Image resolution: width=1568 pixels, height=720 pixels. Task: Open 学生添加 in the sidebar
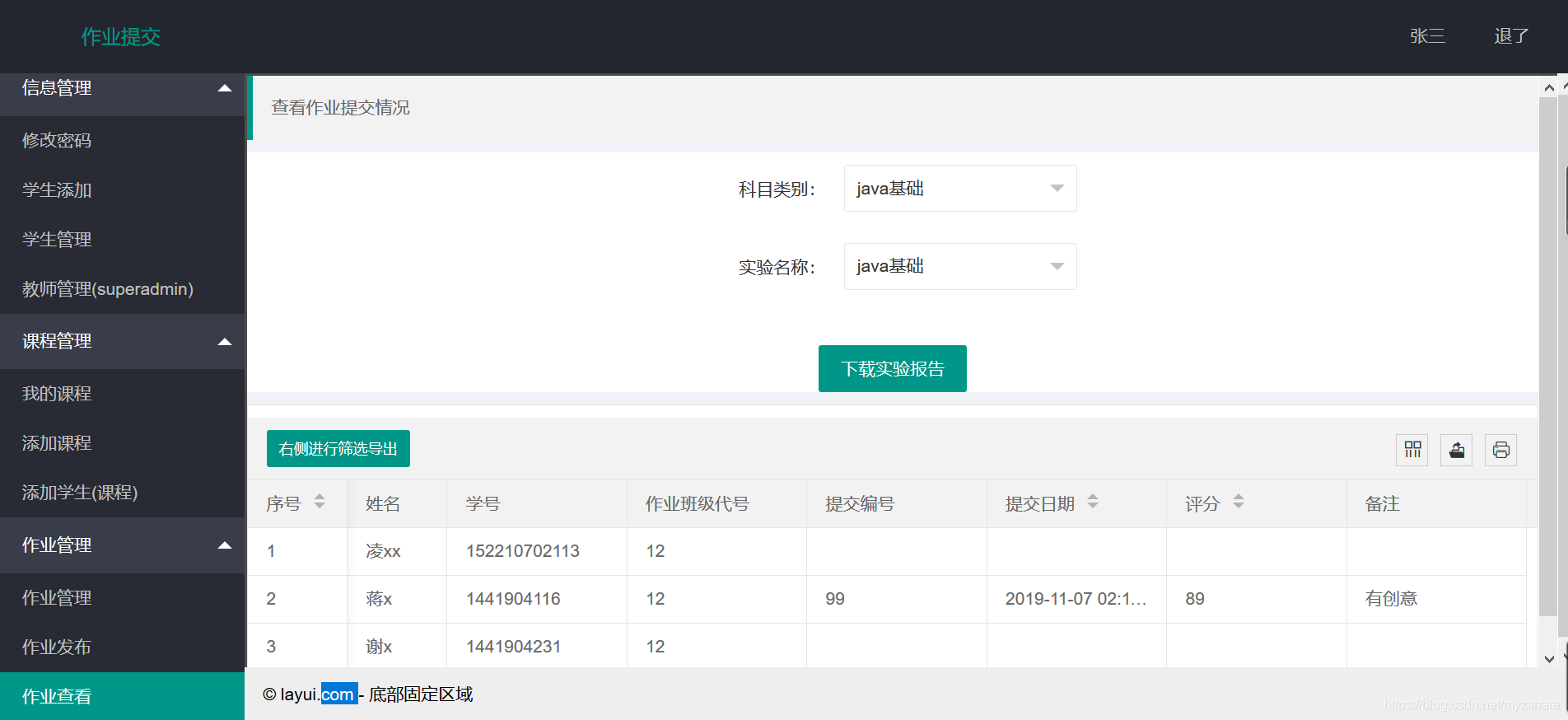(x=123, y=190)
